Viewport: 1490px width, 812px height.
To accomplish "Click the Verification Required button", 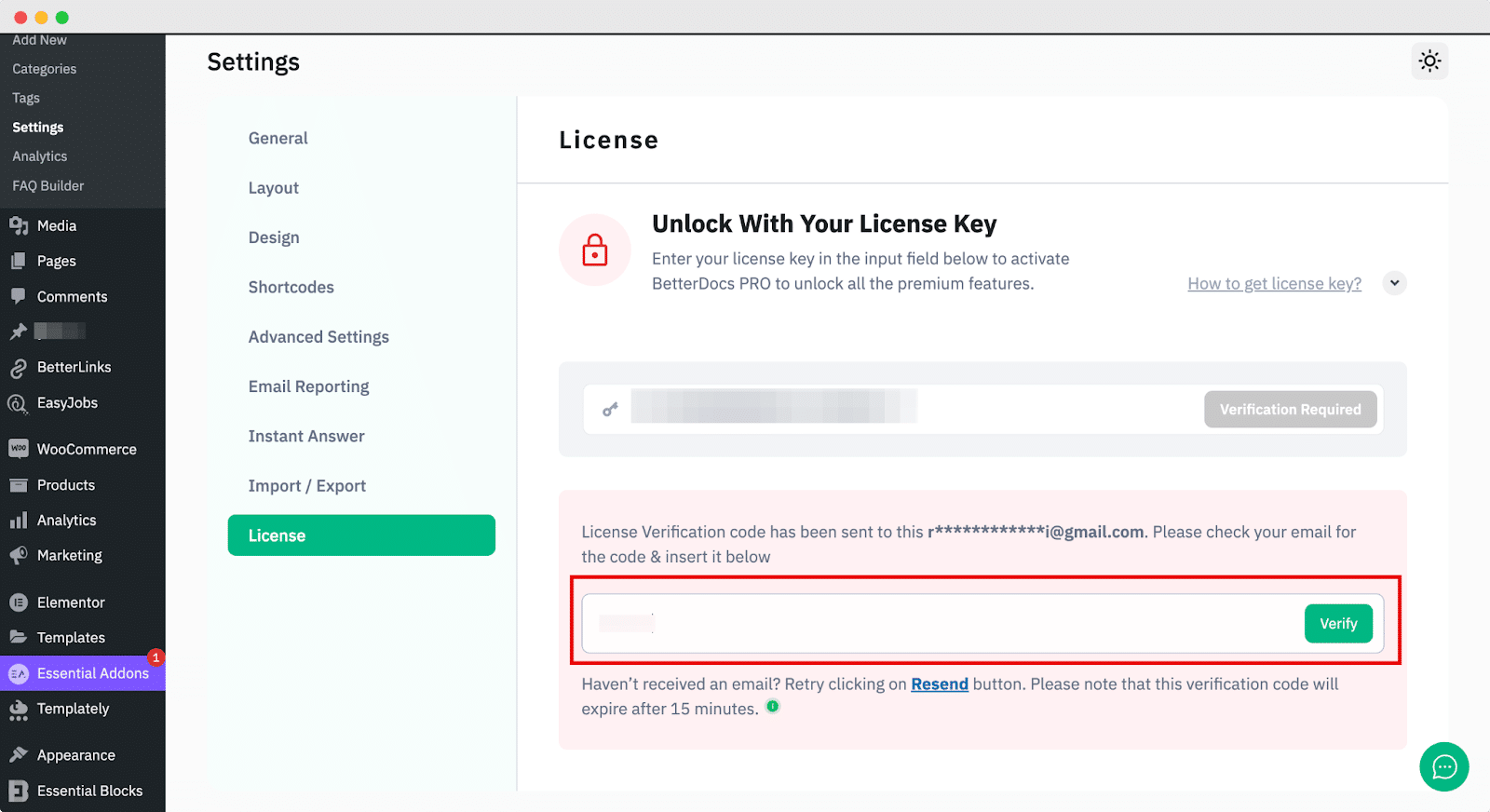I will point(1290,410).
